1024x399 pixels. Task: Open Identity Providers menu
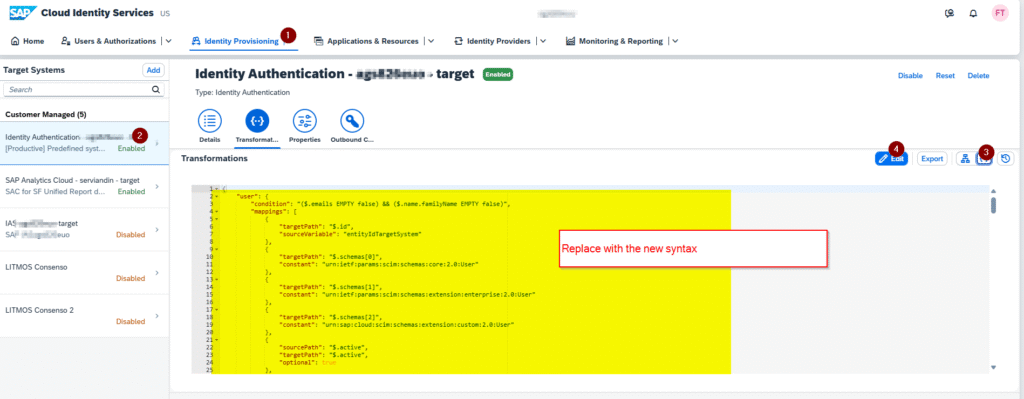pos(492,40)
